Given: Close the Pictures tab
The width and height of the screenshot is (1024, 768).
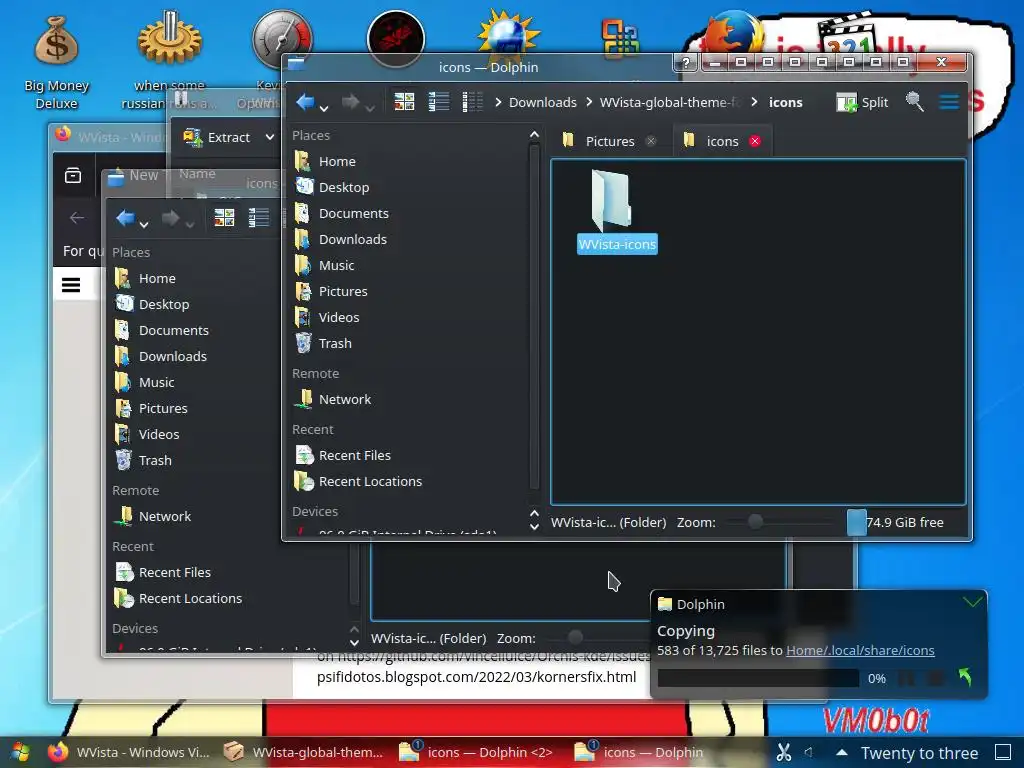Looking at the screenshot, I should [x=651, y=141].
